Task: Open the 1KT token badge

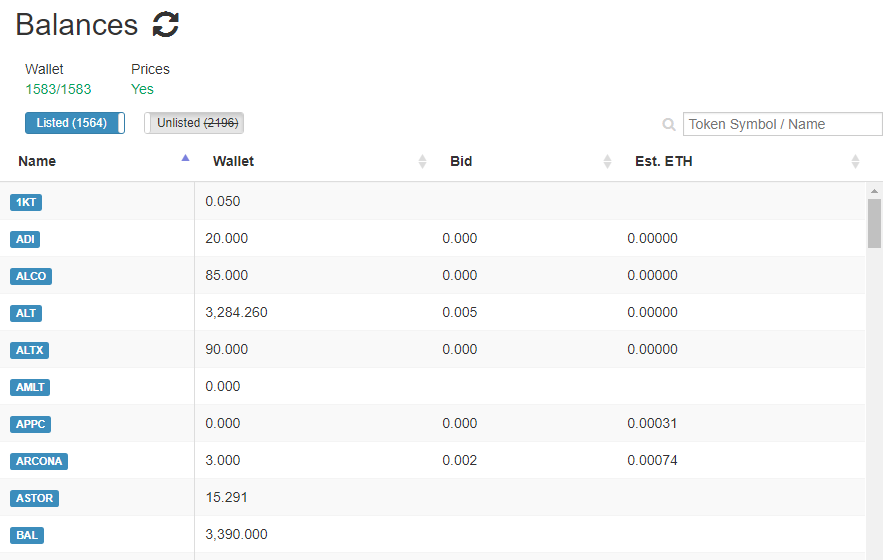Action: [26, 202]
